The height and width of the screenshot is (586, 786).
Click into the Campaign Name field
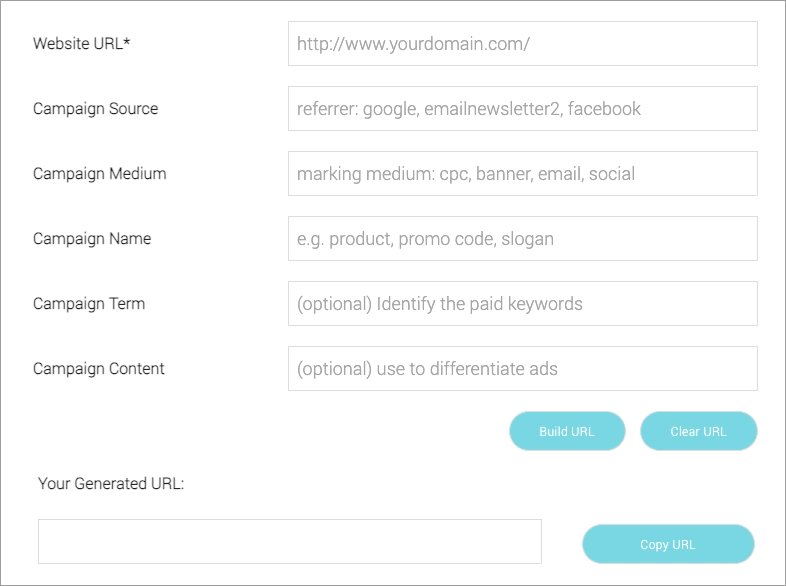coord(523,239)
